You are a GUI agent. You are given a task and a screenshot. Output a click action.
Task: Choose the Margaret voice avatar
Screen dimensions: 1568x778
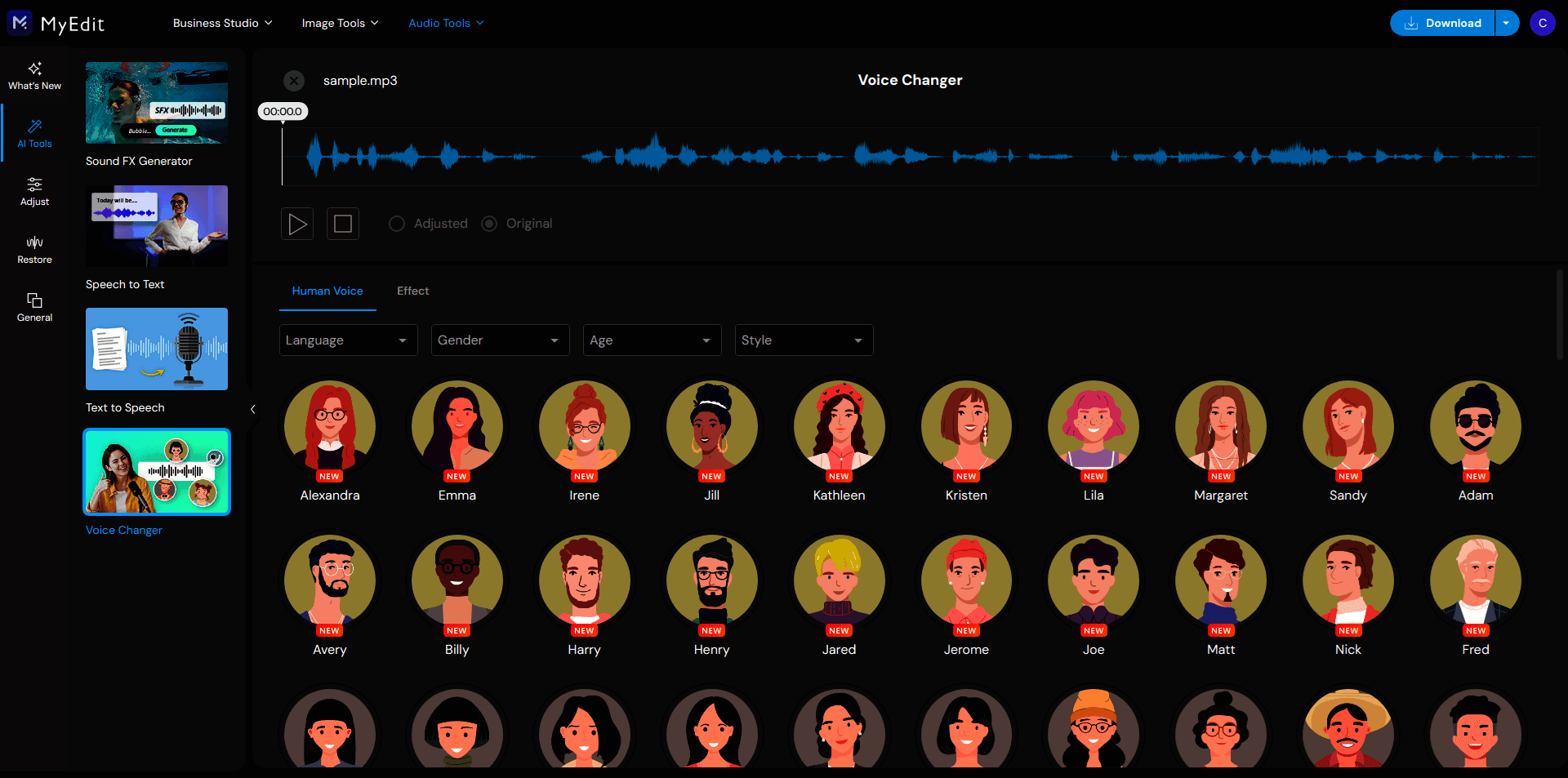click(x=1221, y=426)
